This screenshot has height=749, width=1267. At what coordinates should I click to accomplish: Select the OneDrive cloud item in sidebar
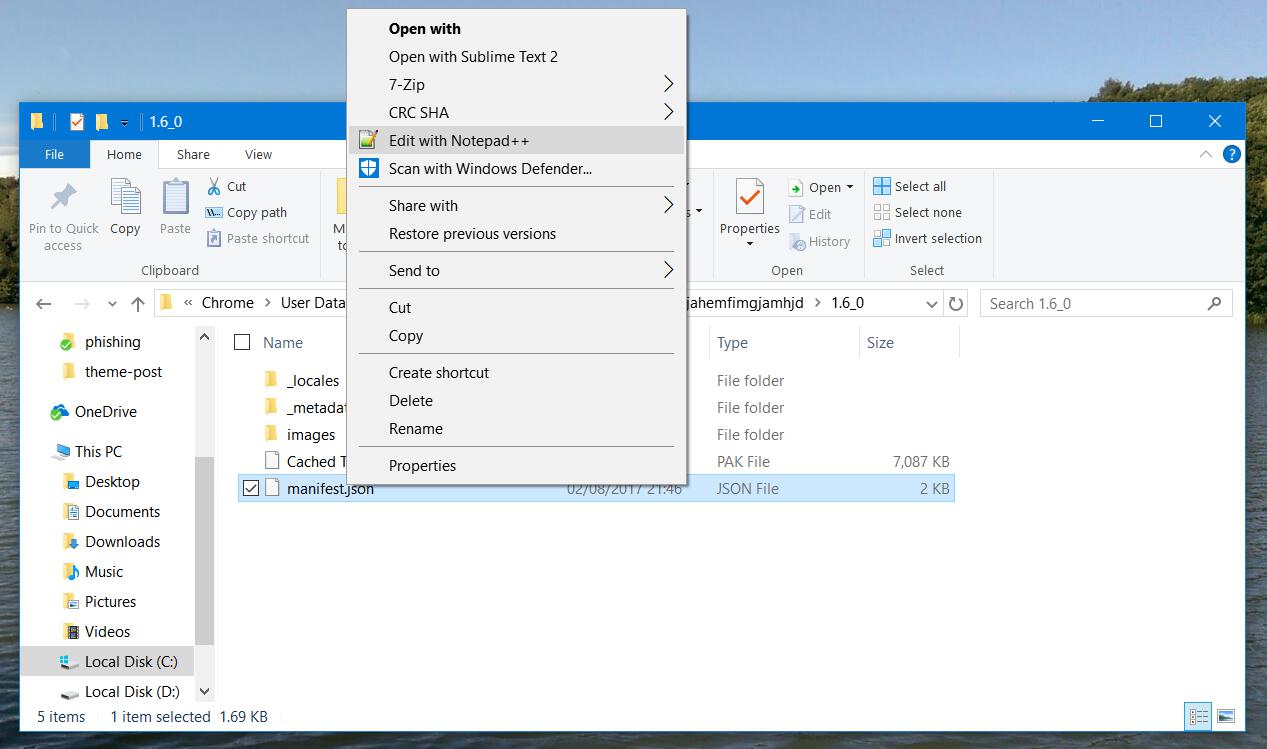[x=93, y=412]
